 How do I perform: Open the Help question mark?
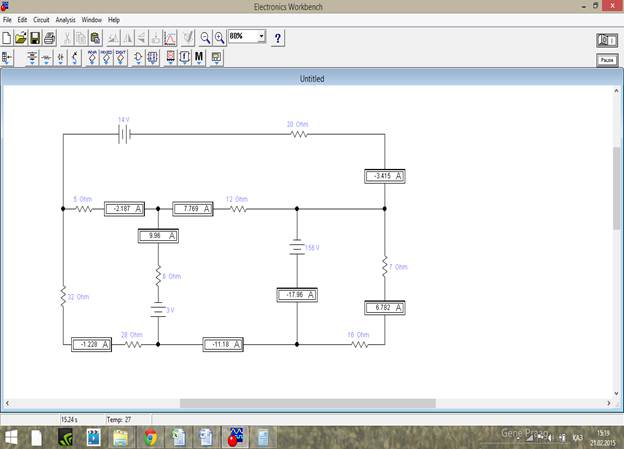coord(278,38)
